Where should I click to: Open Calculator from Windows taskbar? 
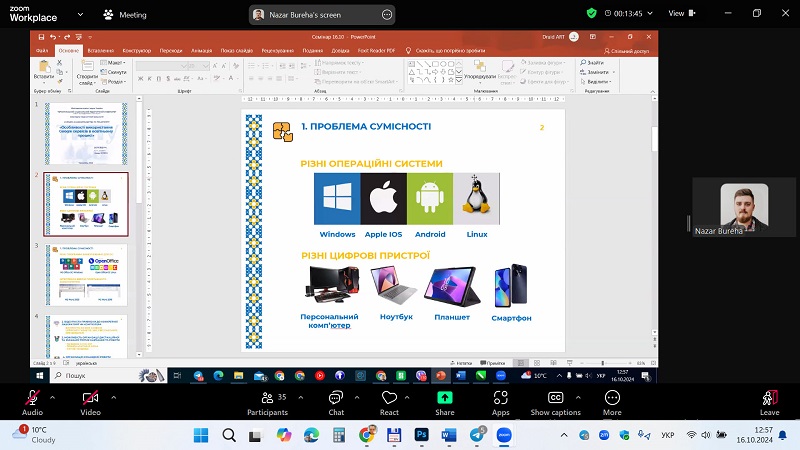pos(339,435)
